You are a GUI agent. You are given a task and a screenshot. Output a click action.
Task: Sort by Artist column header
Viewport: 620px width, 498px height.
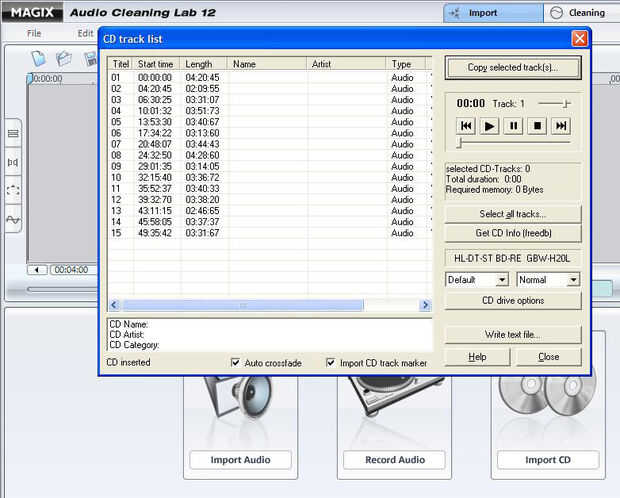click(346, 64)
